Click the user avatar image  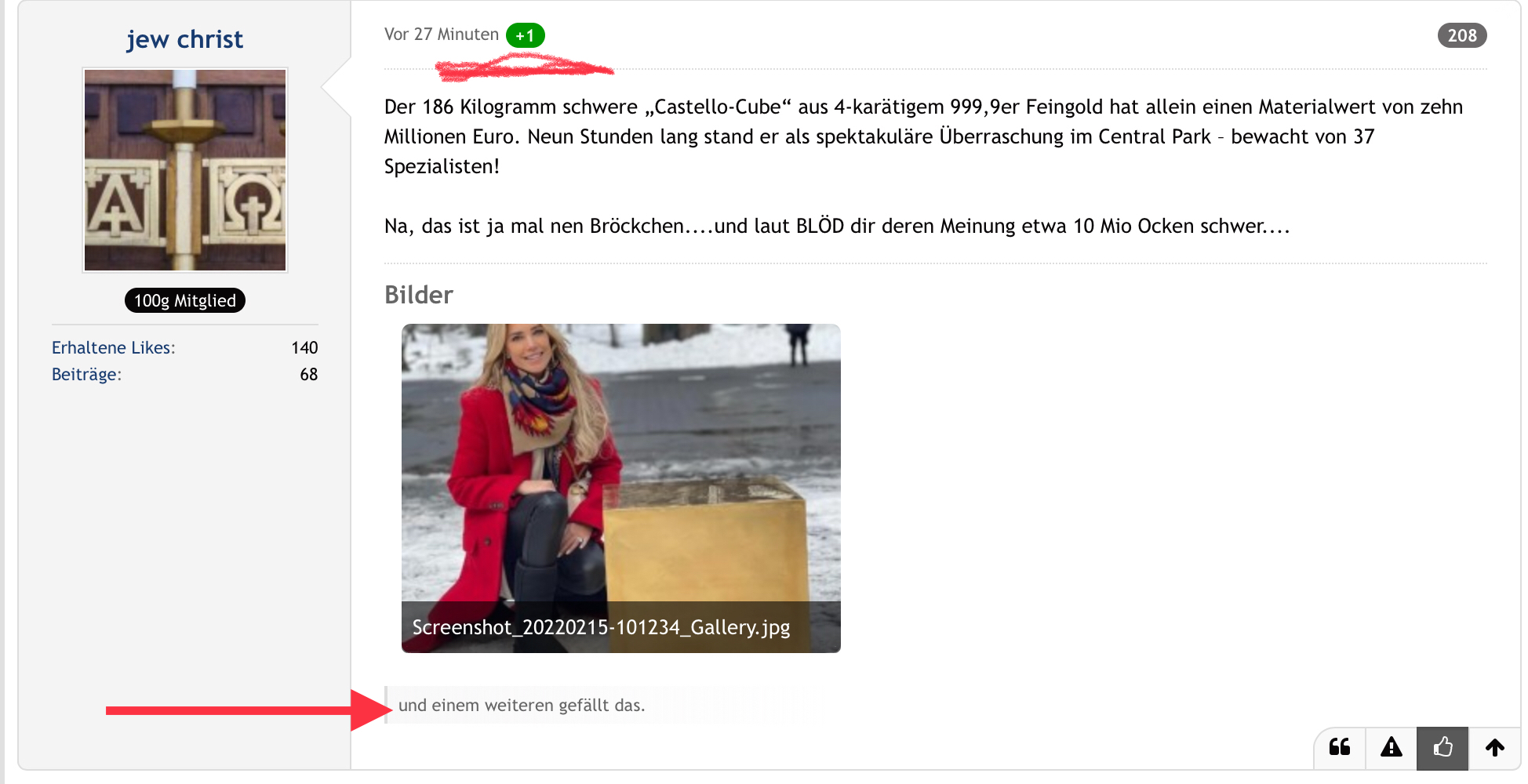[x=185, y=170]
